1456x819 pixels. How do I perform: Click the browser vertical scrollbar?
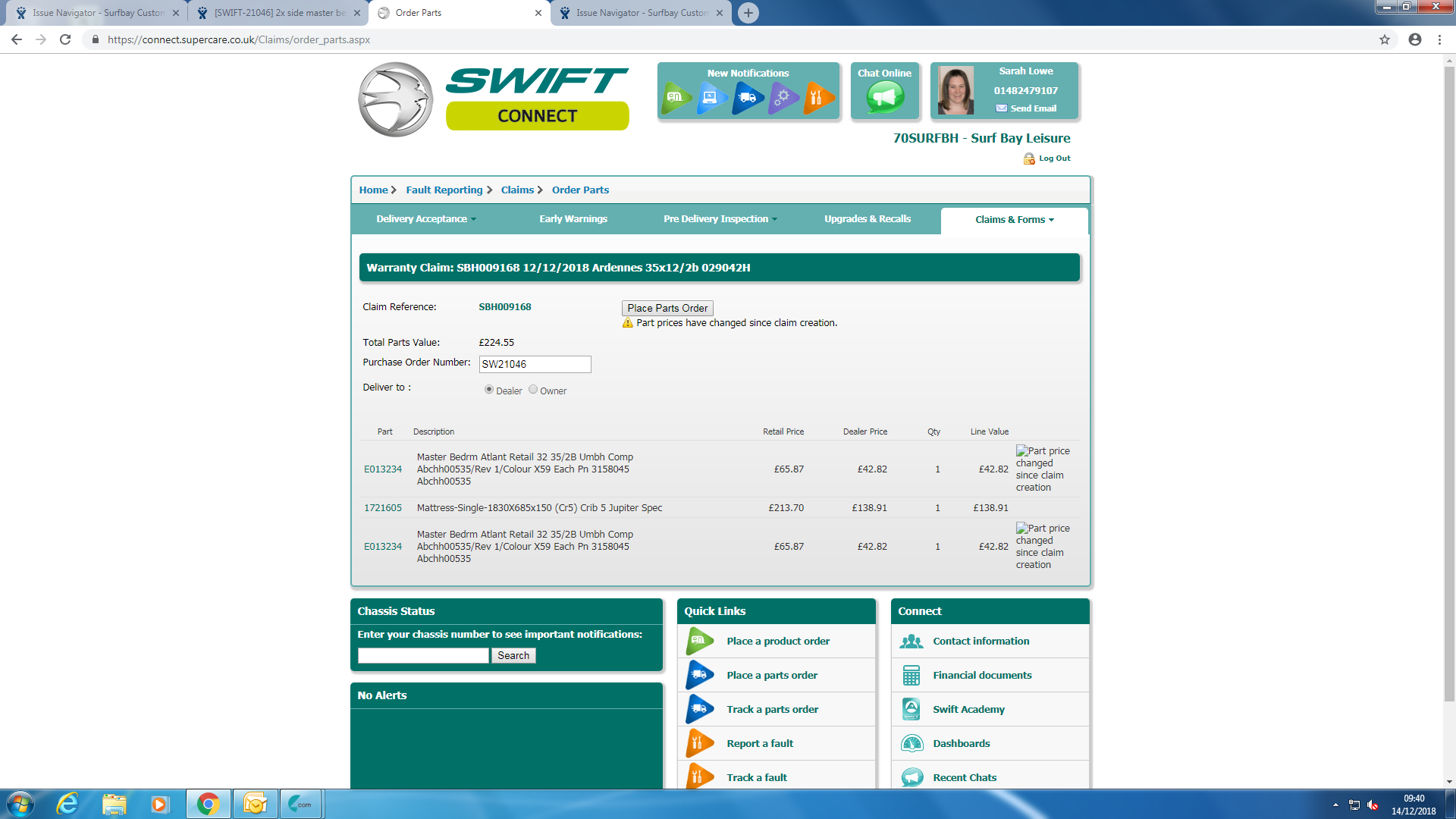pos(1449,379)
